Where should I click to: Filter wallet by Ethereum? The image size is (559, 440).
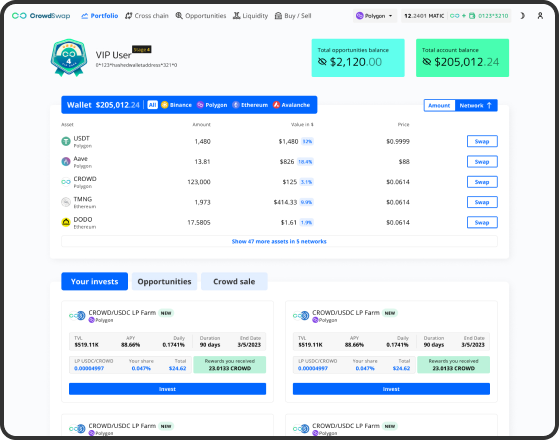click(250, 105)
